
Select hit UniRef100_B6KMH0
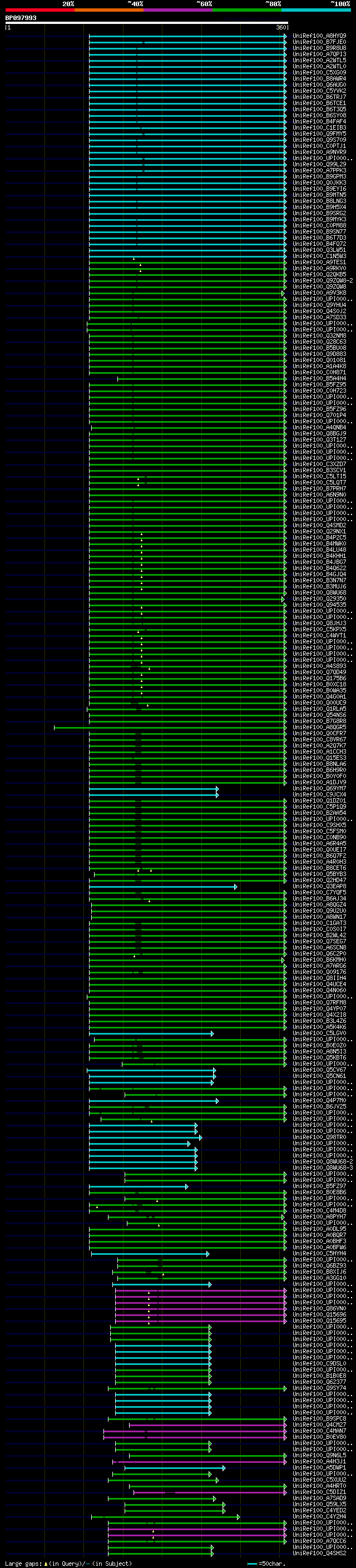319,959
